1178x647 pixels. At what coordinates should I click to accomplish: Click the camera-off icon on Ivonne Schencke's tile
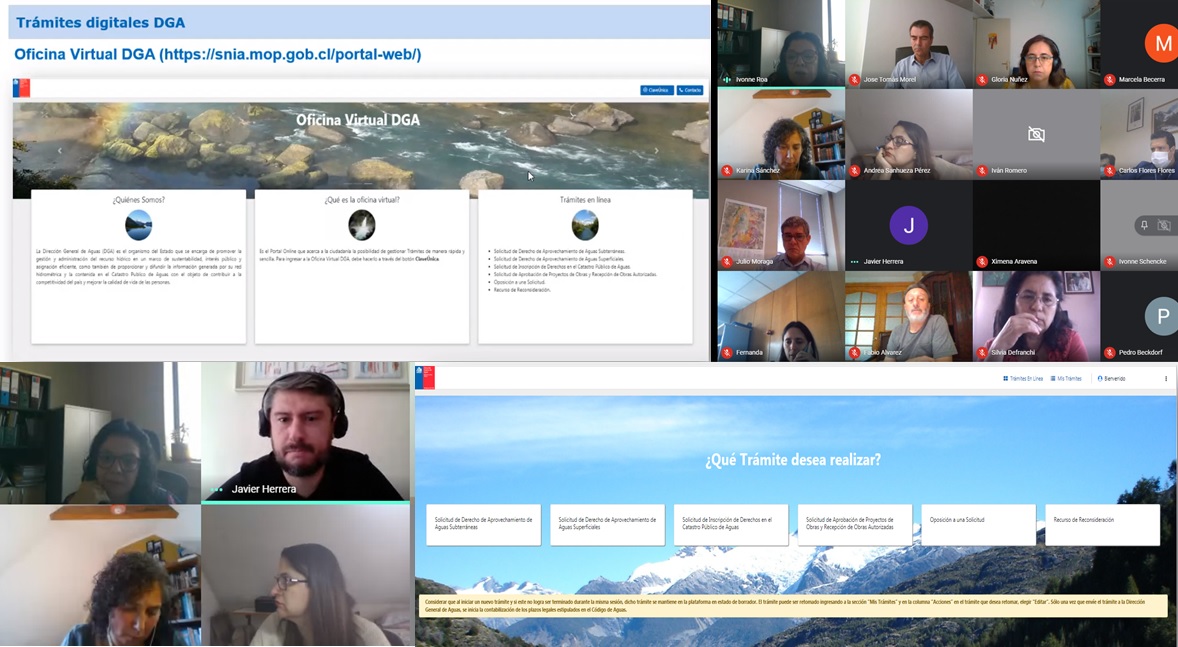[x=1164, y=225]
